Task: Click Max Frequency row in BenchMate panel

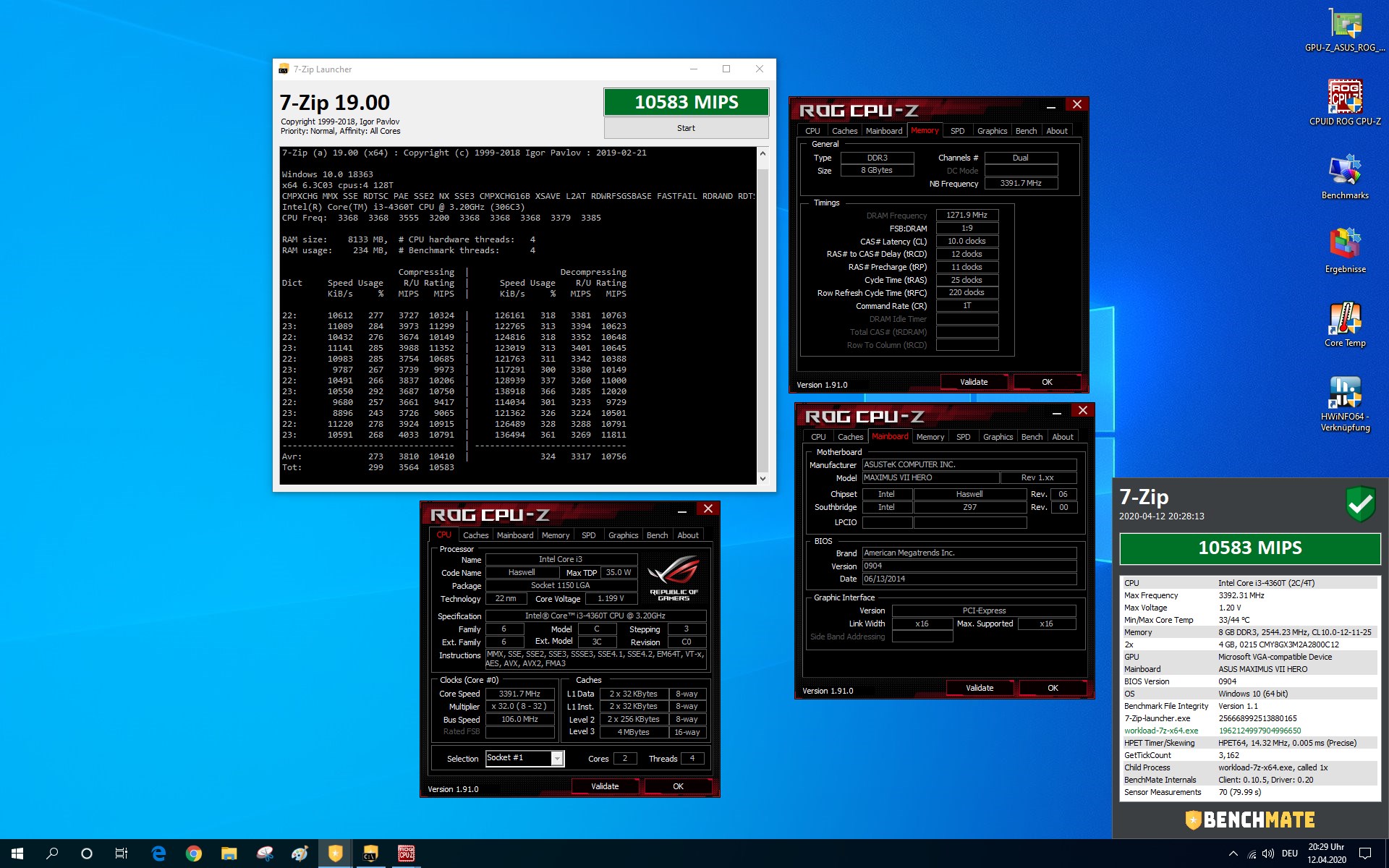Action: click(x=1249, y=595)
